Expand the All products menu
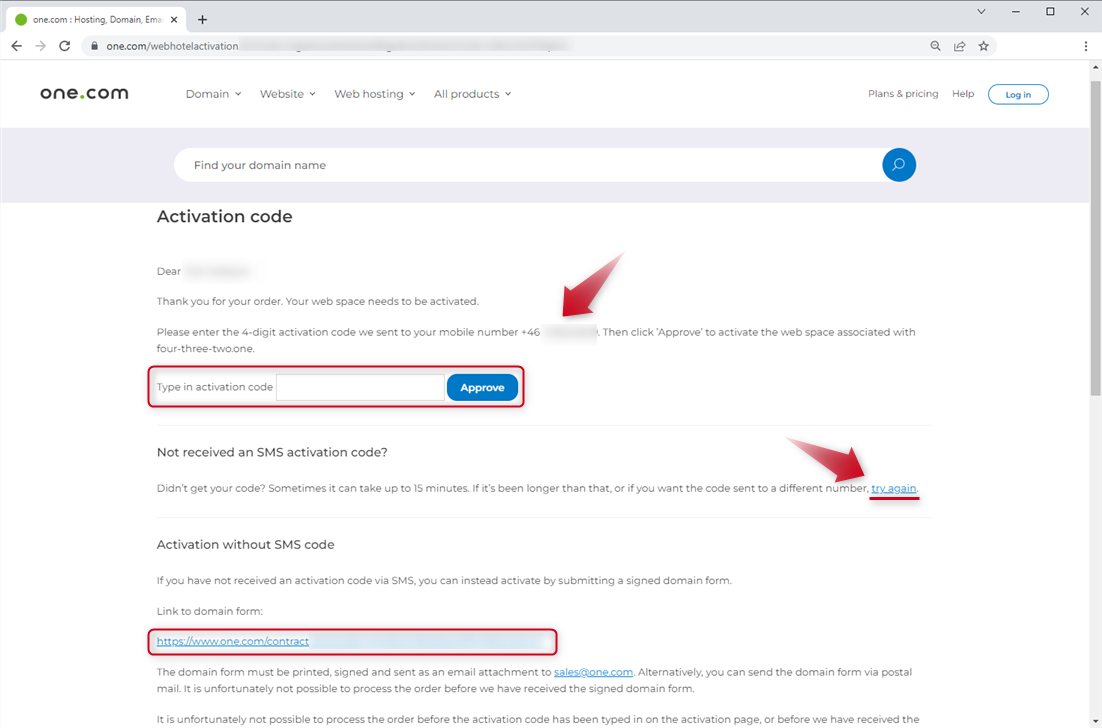 472,94
